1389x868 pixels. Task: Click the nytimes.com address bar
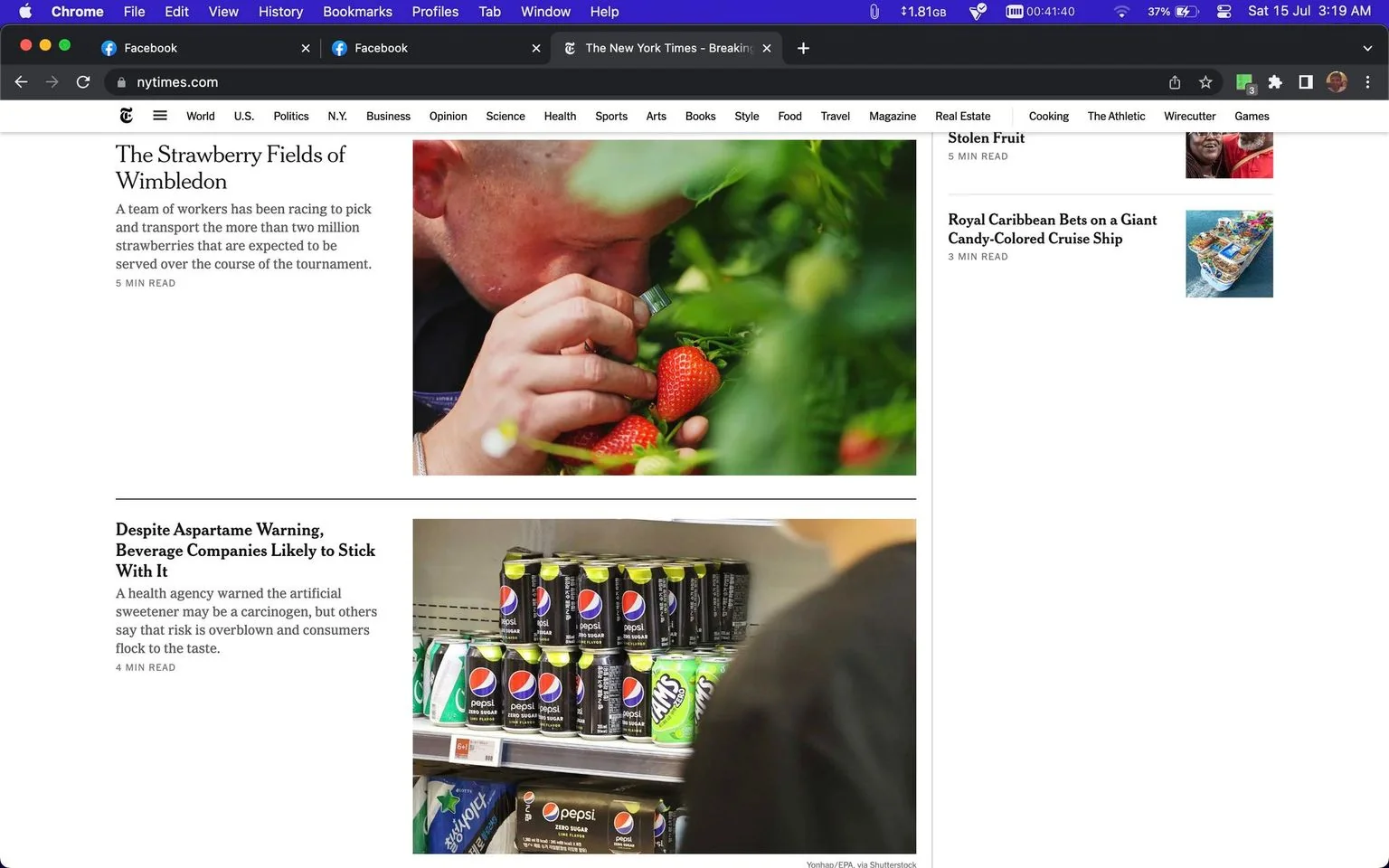633,82
